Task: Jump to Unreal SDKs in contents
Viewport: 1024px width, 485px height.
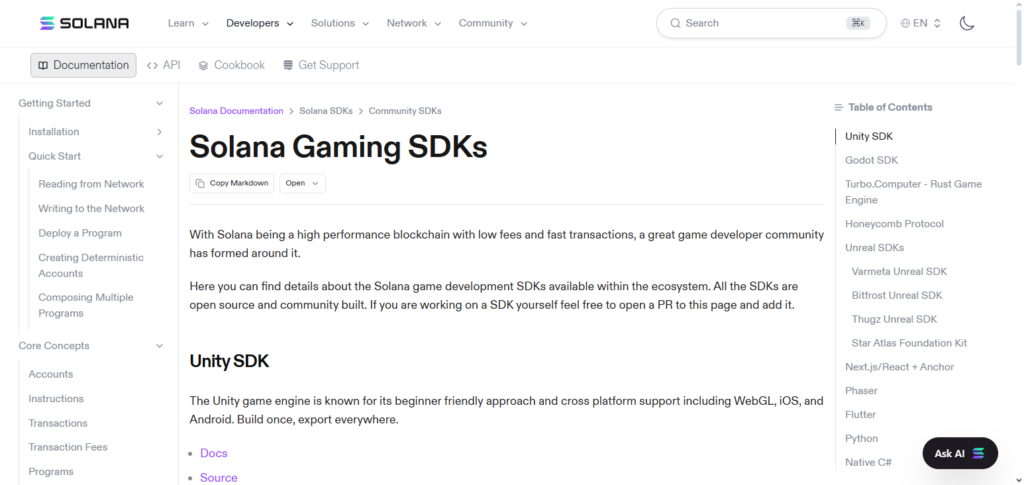Action: click(874, 248)
